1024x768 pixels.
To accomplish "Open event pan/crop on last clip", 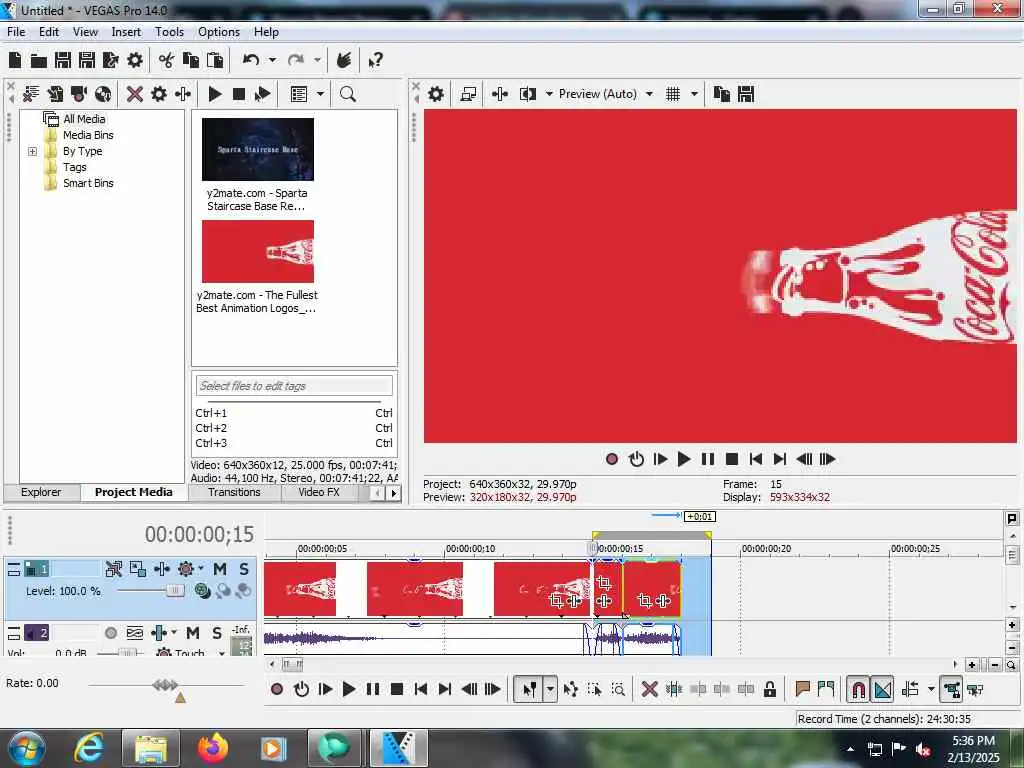I will click(644, 601).
